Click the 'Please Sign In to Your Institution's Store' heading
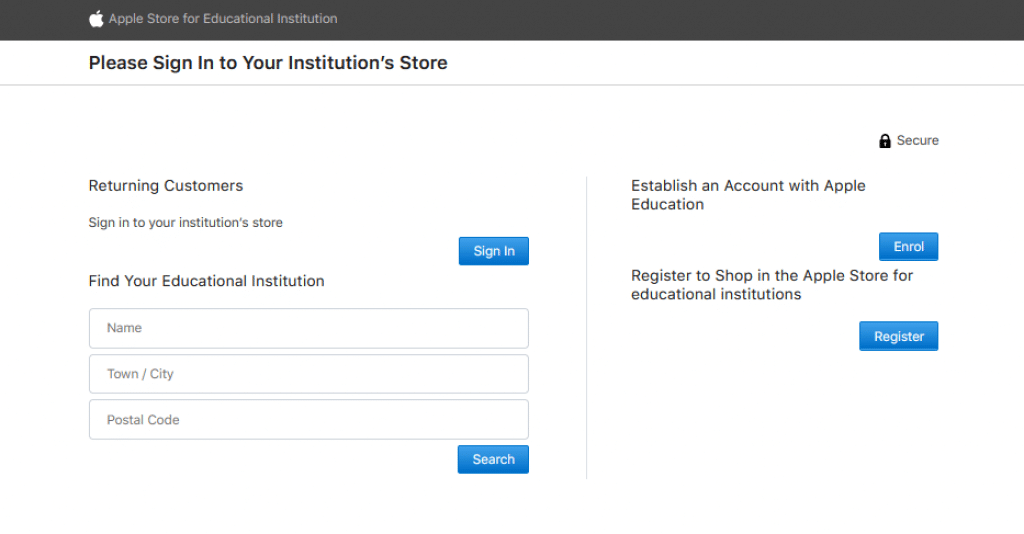Screen dimensions: 1024x534 [x=268, y=63]
